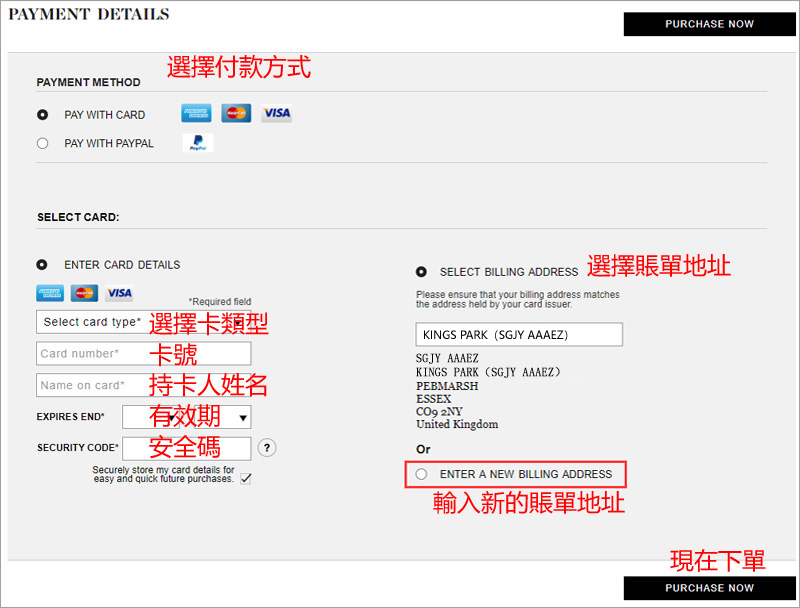Click the small MasterCard icon under Enter Card Details

tap(83, 293)
